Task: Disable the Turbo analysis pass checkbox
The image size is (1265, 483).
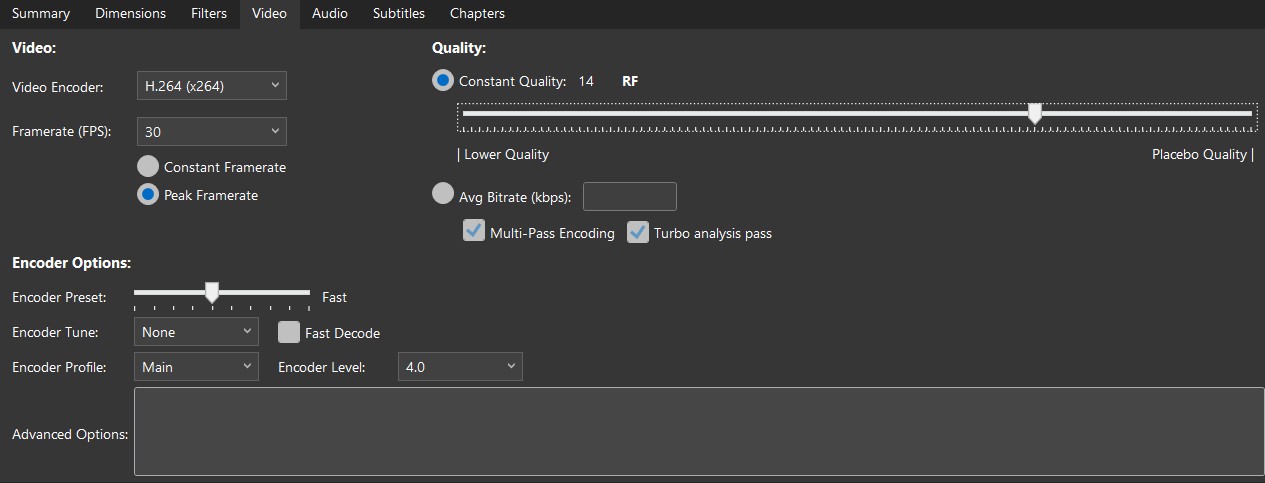Action: (x=638, y=232)
